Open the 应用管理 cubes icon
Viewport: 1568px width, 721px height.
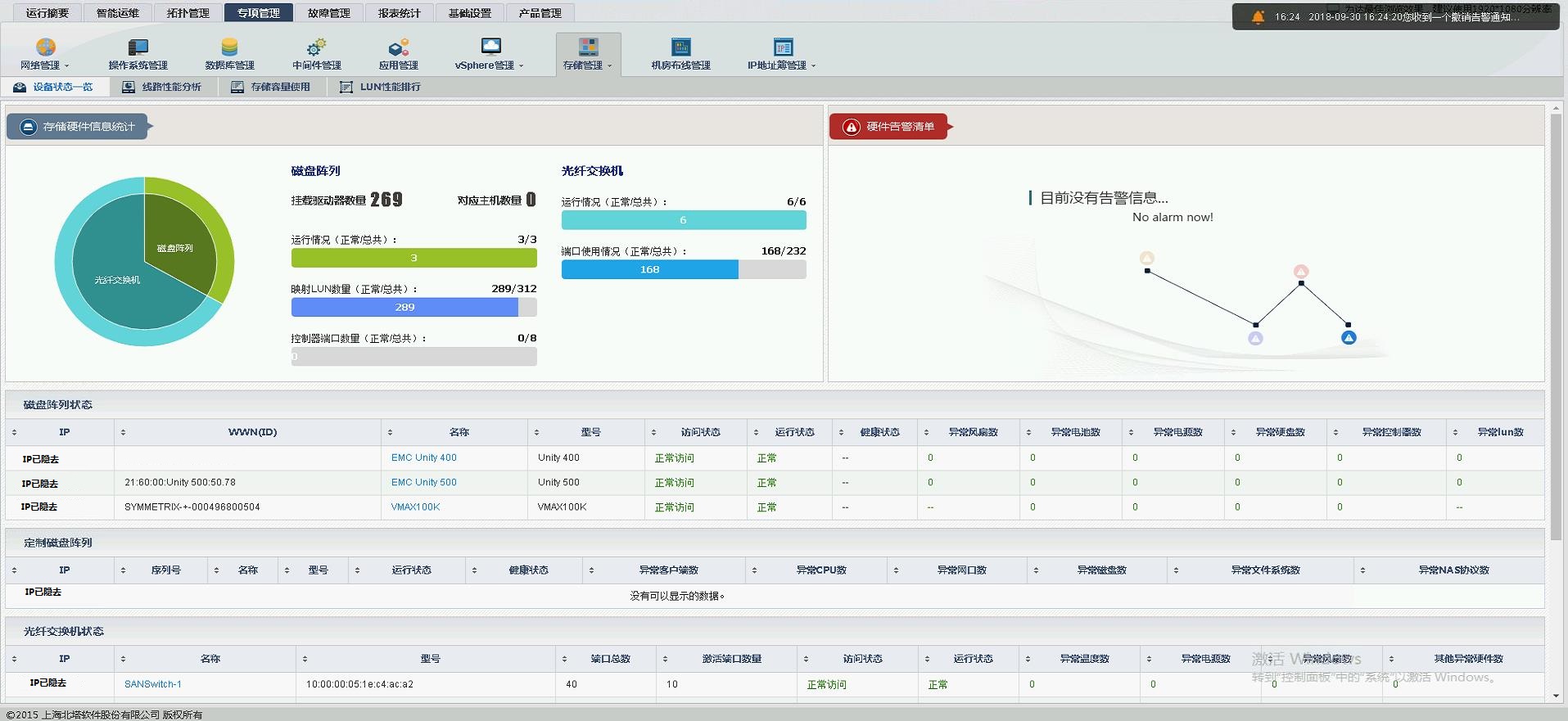point(399,47)
